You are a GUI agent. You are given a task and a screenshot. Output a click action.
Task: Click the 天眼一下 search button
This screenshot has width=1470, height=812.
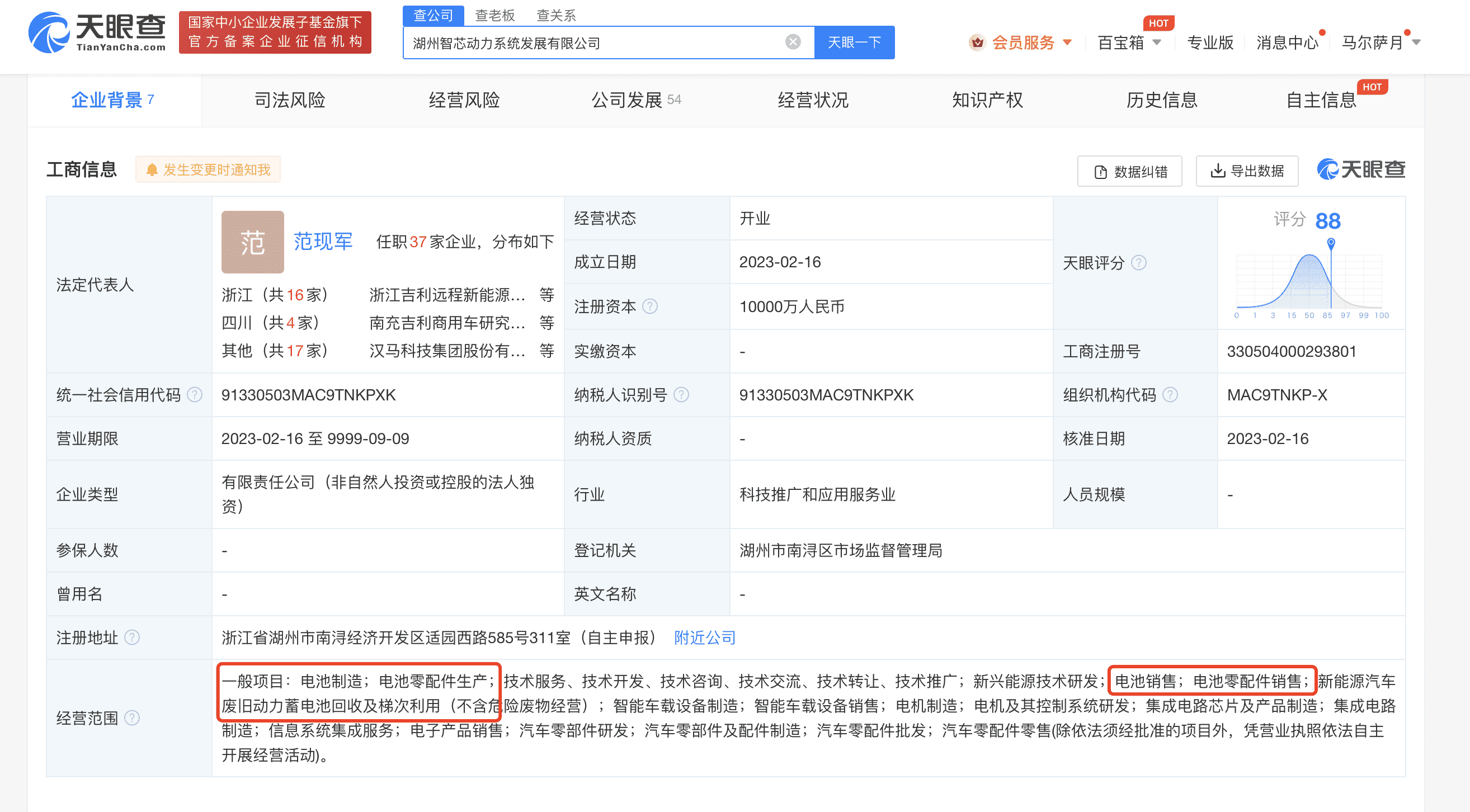pos(854,41)
